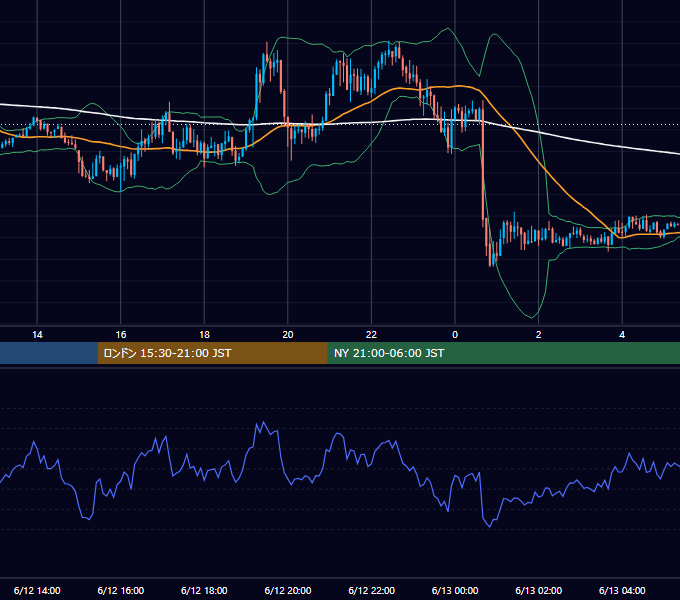Image resolution: width=680 pixels, height=600 pixels.
Task: Select the 22 hour axis label
Action: pyautogui.click(x=371, y=335)
